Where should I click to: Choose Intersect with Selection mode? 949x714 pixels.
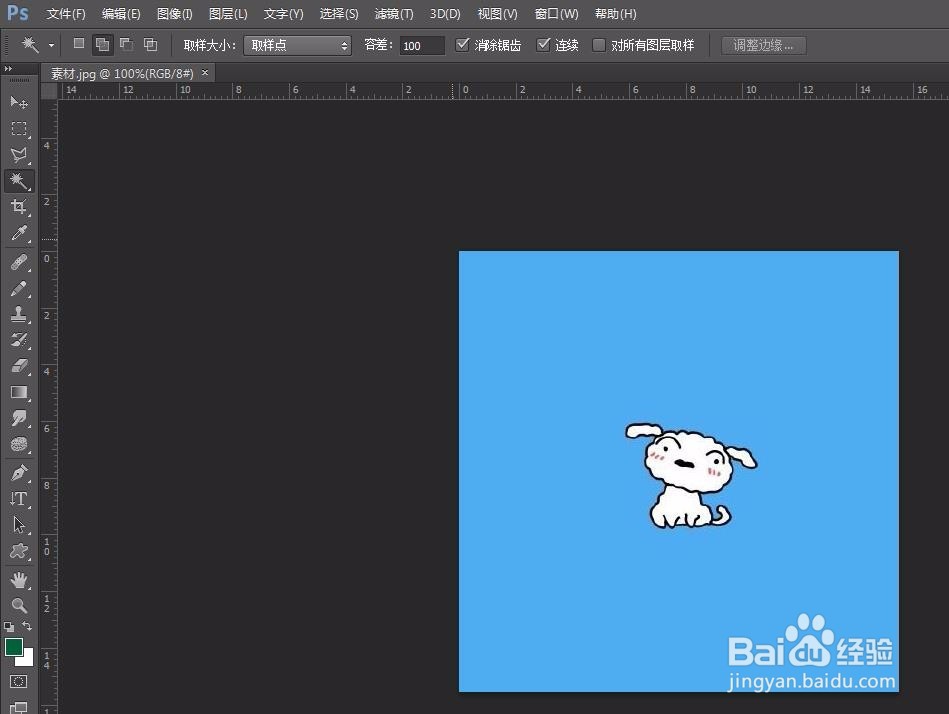150,44
